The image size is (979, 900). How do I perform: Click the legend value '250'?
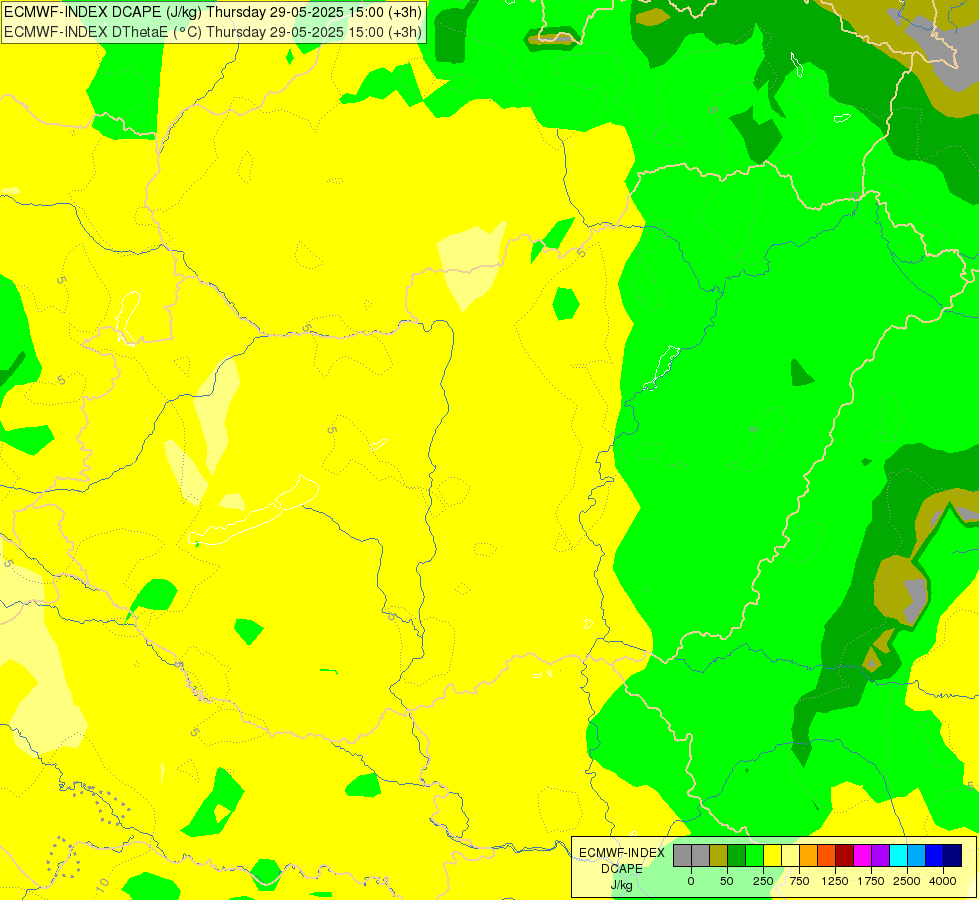763,881
